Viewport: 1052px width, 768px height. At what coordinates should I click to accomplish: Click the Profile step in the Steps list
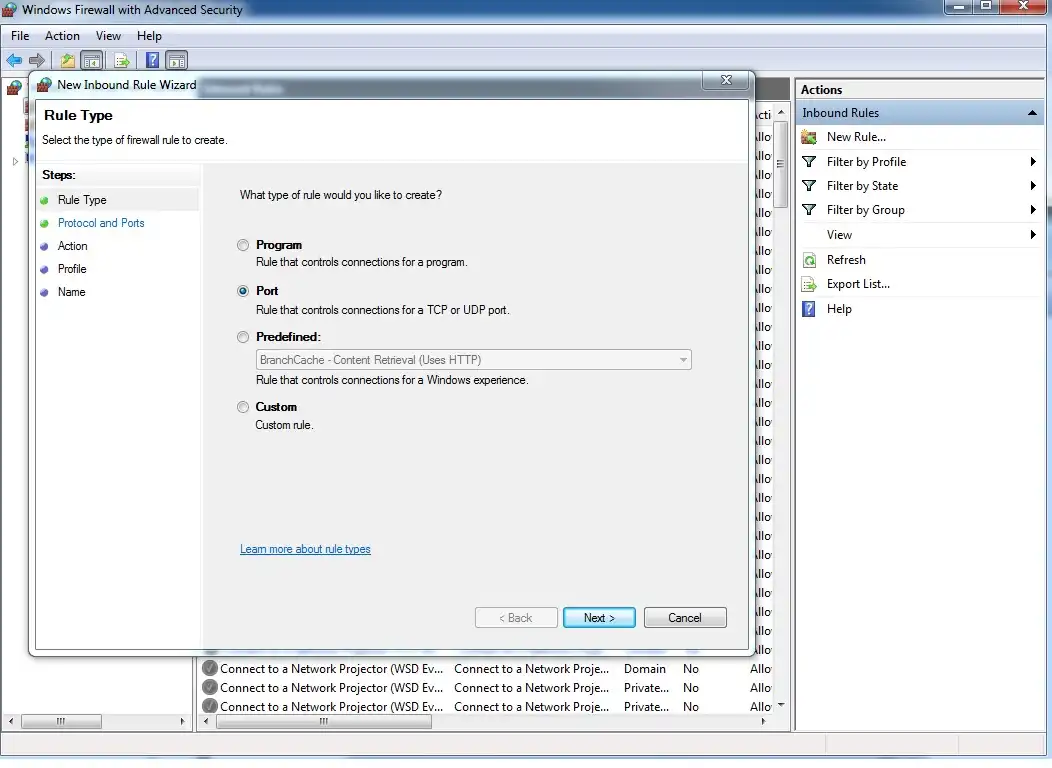[72, 269]
